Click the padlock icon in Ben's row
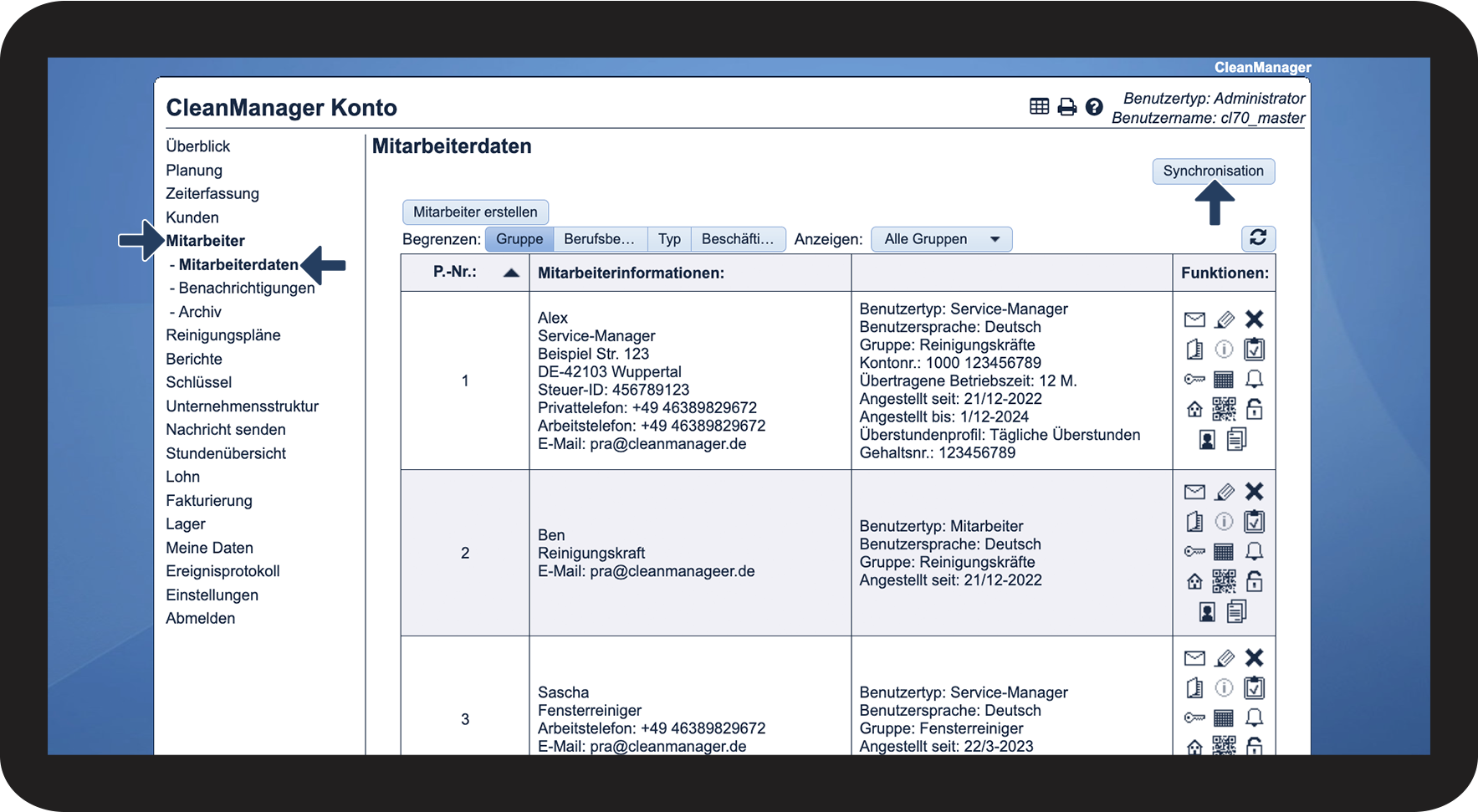Viewport: 1478px width, 812px height. pyautogui.click(x=1254, y=581)
